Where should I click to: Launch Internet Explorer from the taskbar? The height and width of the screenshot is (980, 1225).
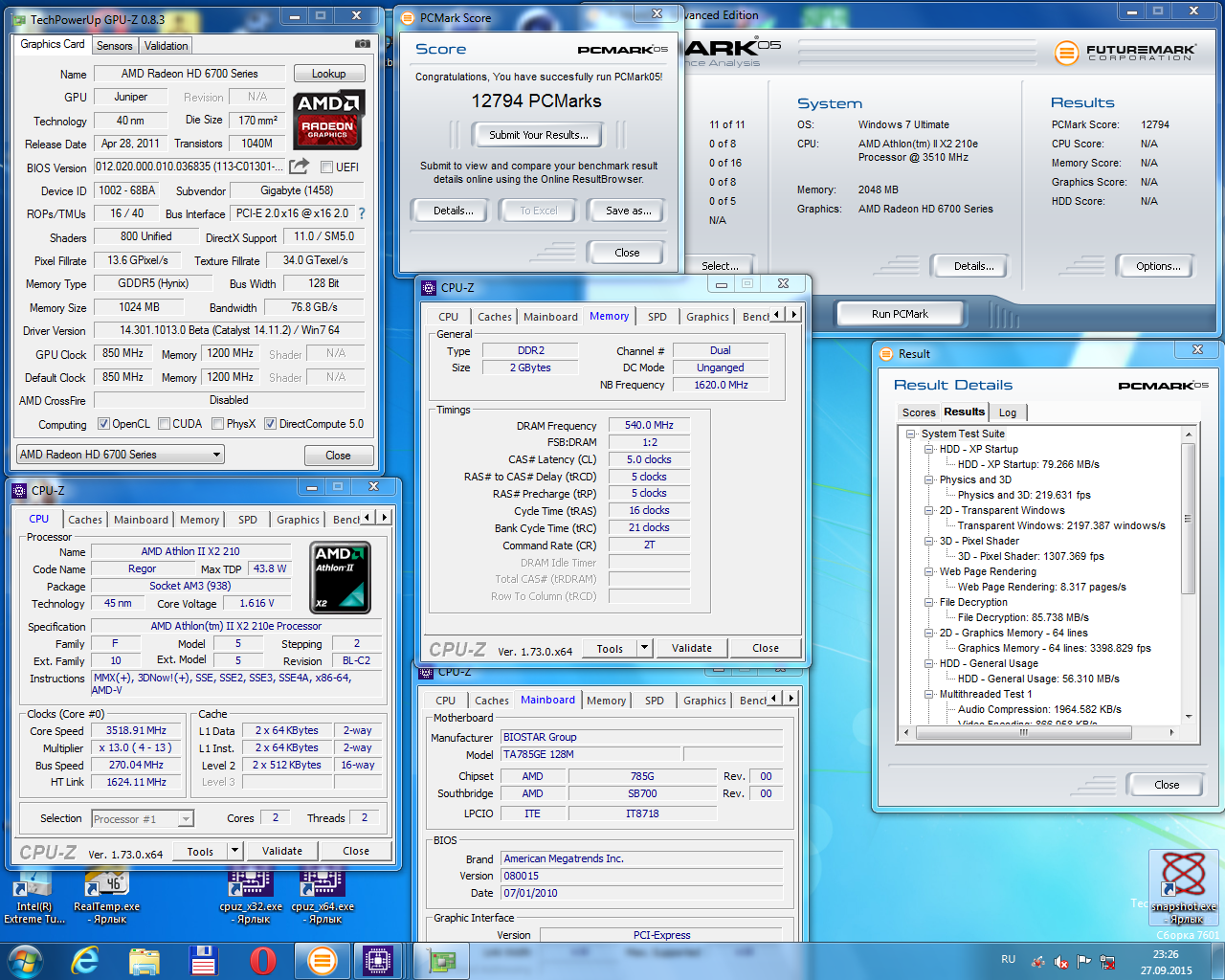pos(84,960)
